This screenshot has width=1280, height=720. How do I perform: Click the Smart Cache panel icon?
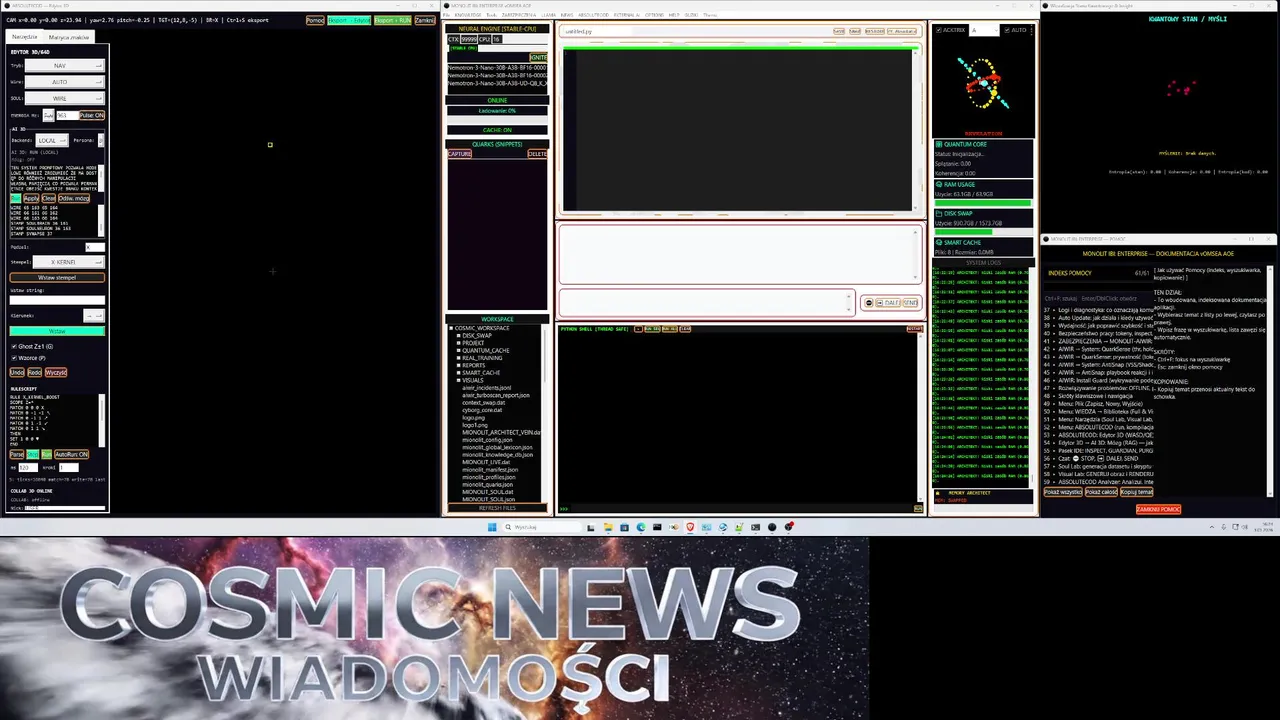pos(939,242)
